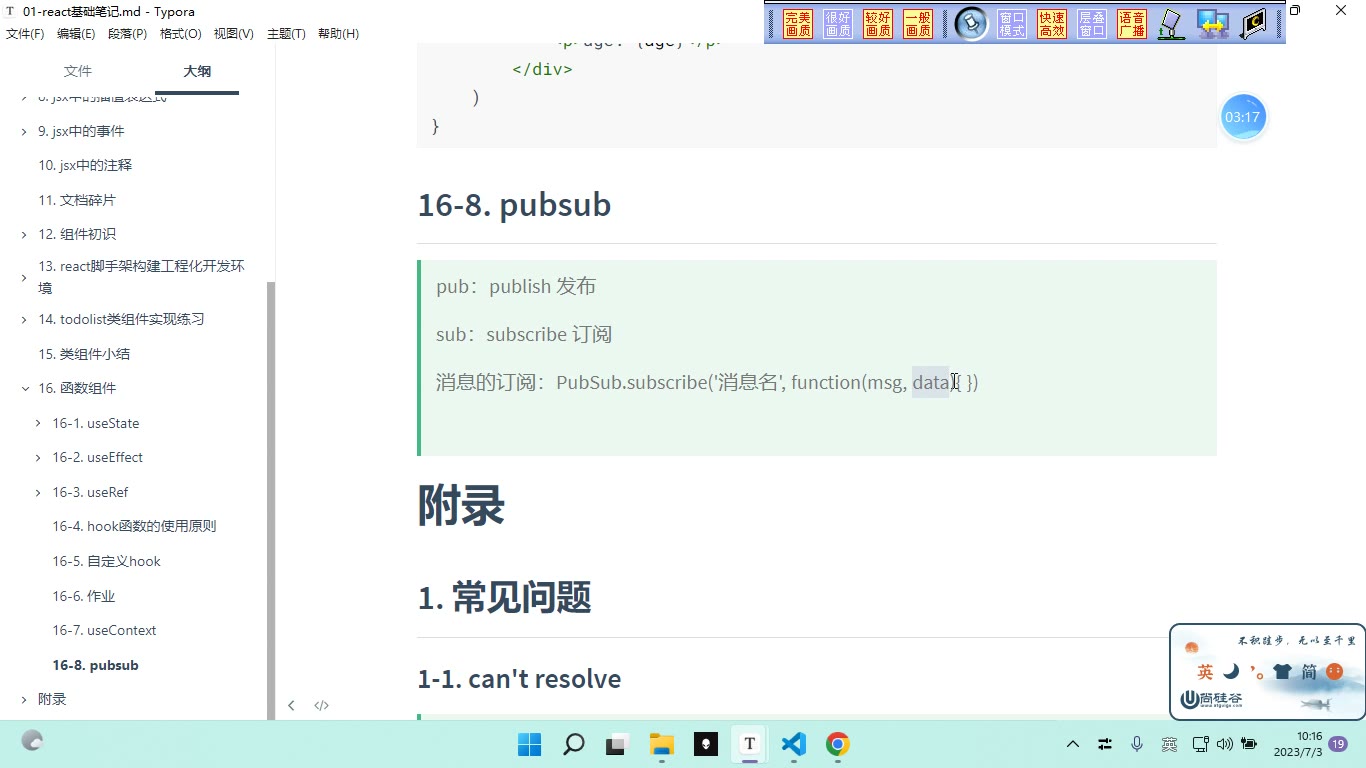Show hidden tray icons chevron
This screenshot has height=768, width=1366.
(x=1073, y=744)
